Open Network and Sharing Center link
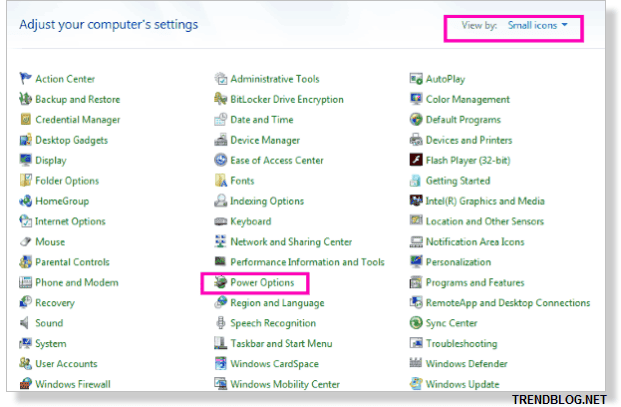The height and width of the screenshot is (407, 621). click(291, 242)
